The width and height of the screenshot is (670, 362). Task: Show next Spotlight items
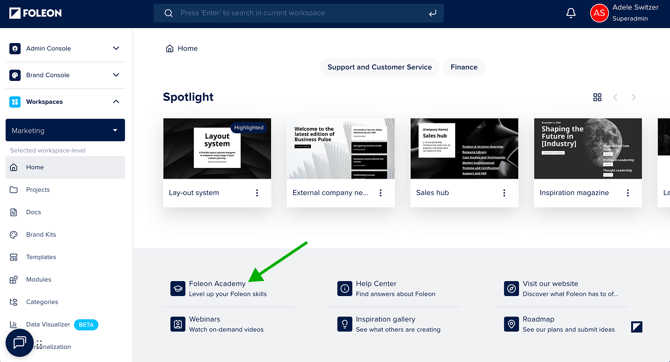pos(634,97)
